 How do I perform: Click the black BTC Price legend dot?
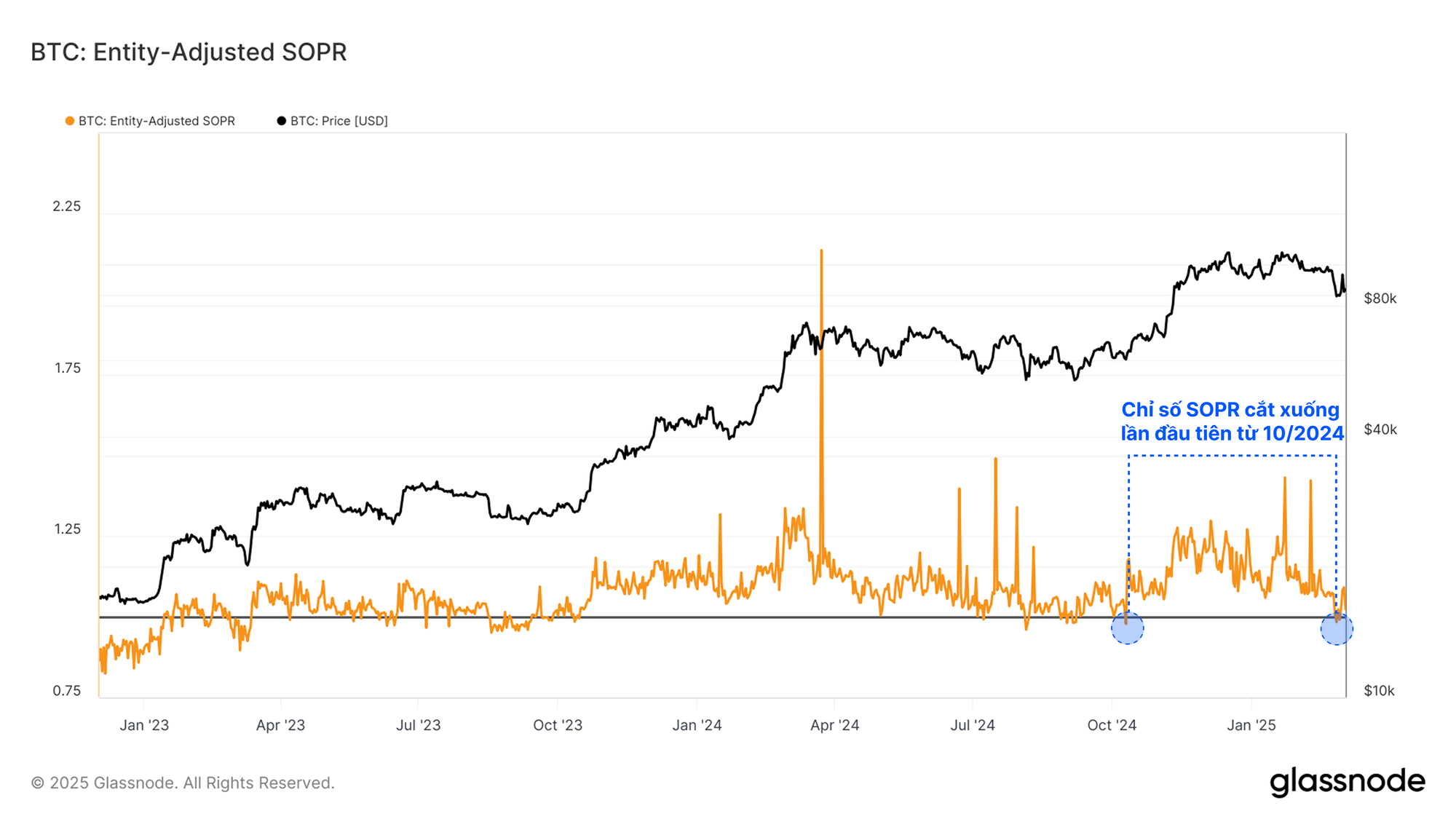pos(281,121)
